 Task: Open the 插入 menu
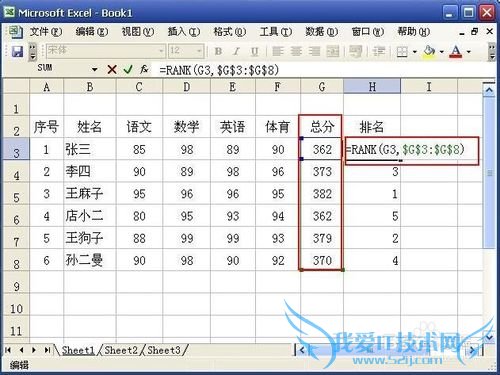point(184,32)
